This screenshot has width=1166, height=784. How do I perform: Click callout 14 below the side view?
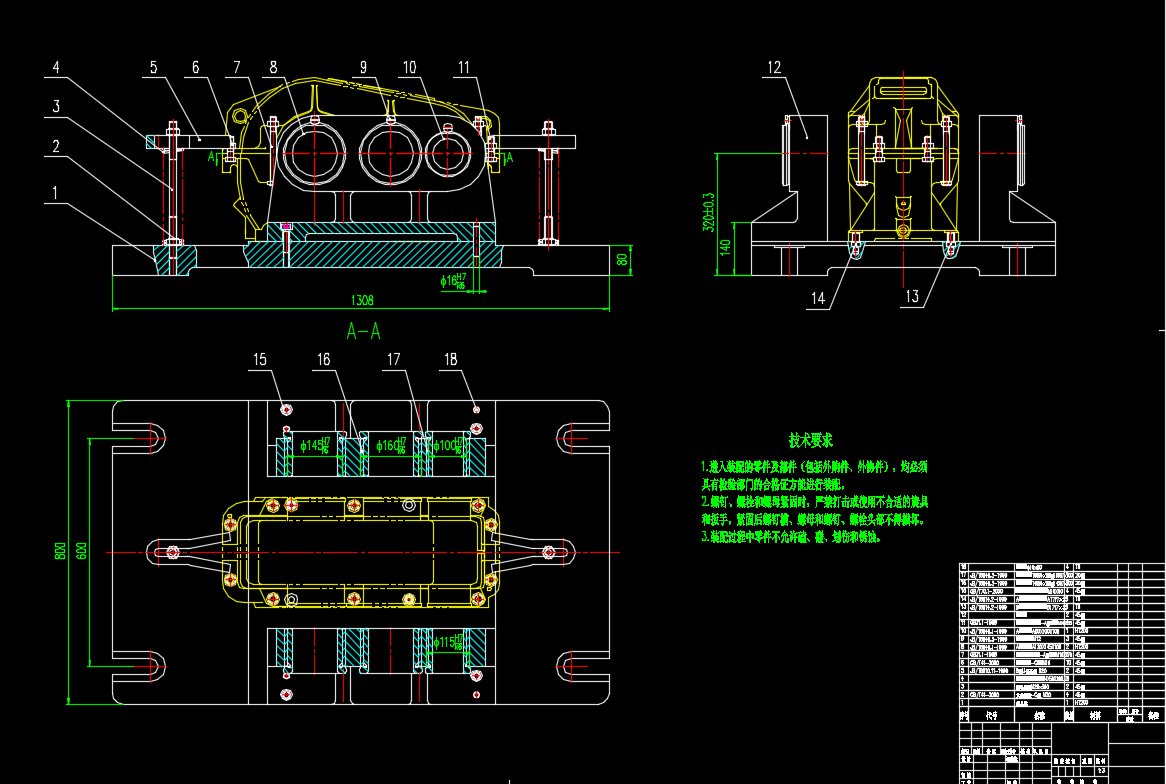tap(817, 299)
